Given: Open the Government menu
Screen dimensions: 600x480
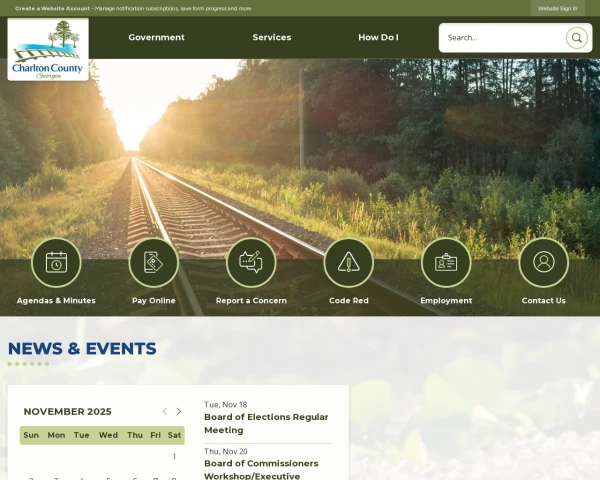Looking at the screenshot, I should (157, 38).
